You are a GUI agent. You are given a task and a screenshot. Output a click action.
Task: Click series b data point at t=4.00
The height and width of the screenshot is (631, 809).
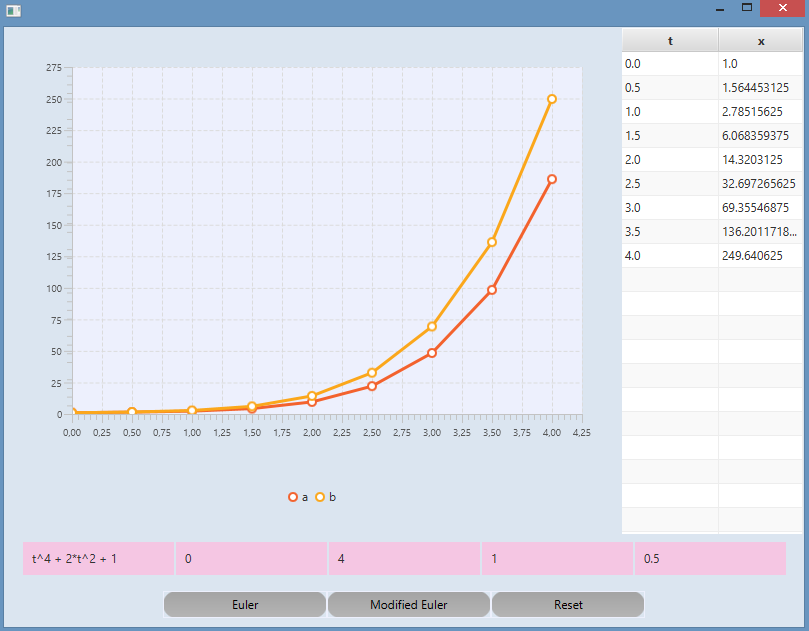pyautogui.click(x=552, y=99)
